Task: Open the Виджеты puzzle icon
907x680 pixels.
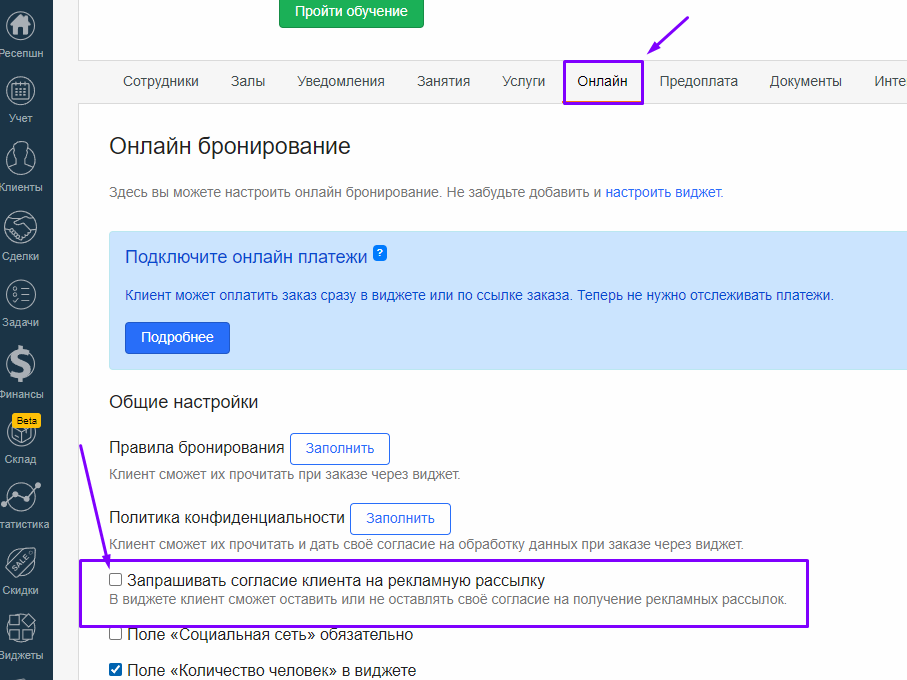Action: 20,629
